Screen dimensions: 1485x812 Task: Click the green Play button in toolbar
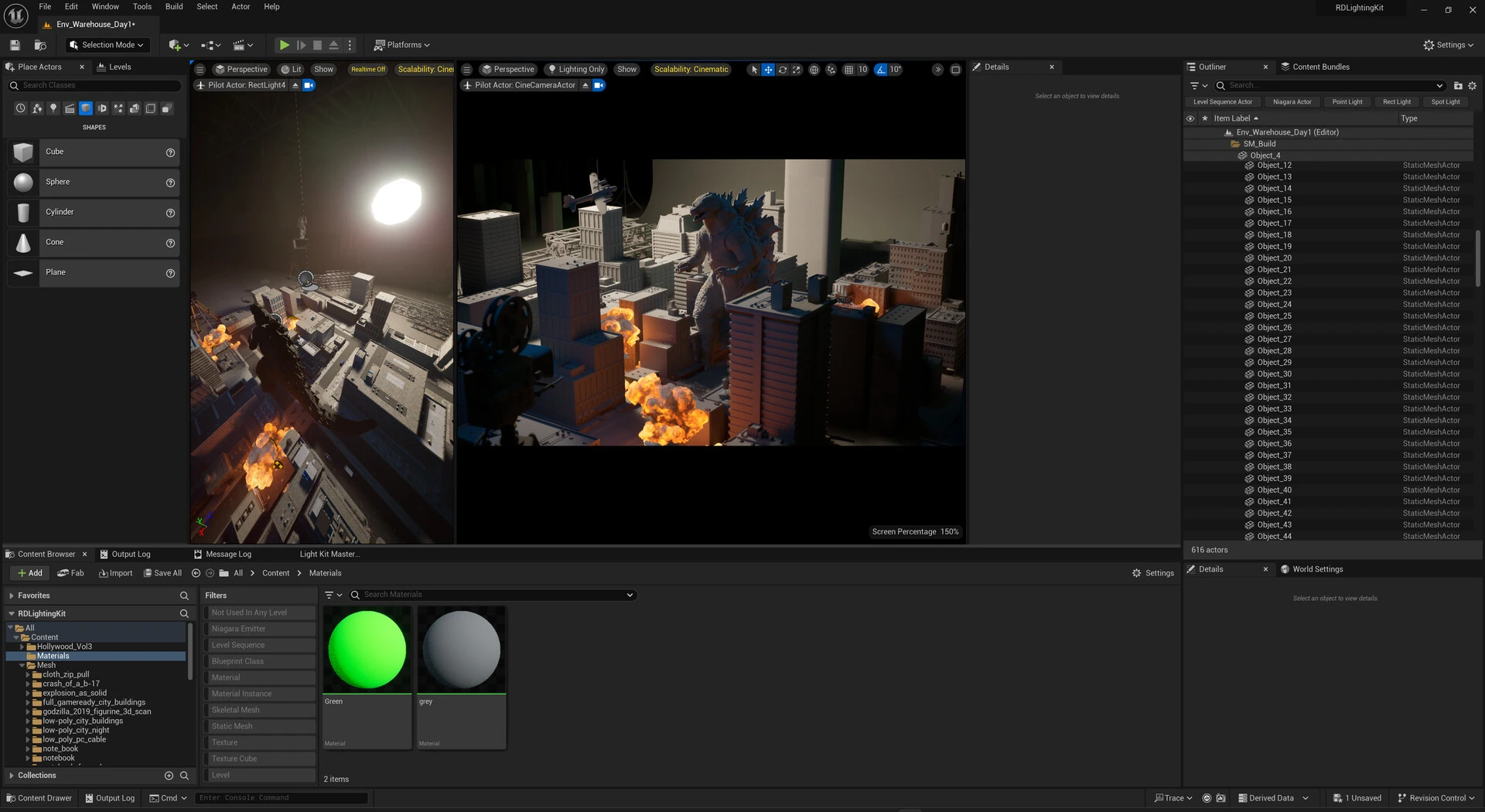[x=284, y=45]
